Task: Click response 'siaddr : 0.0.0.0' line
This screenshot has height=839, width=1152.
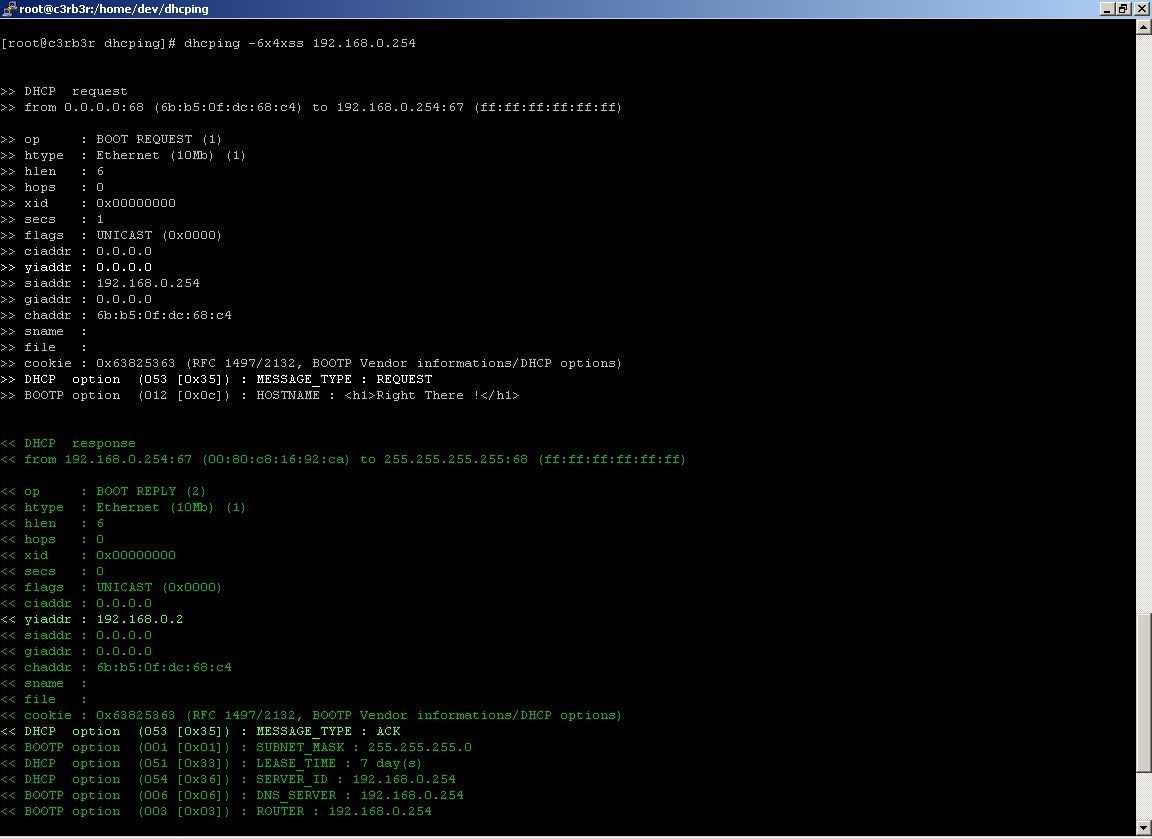Action: coord(76,635)
